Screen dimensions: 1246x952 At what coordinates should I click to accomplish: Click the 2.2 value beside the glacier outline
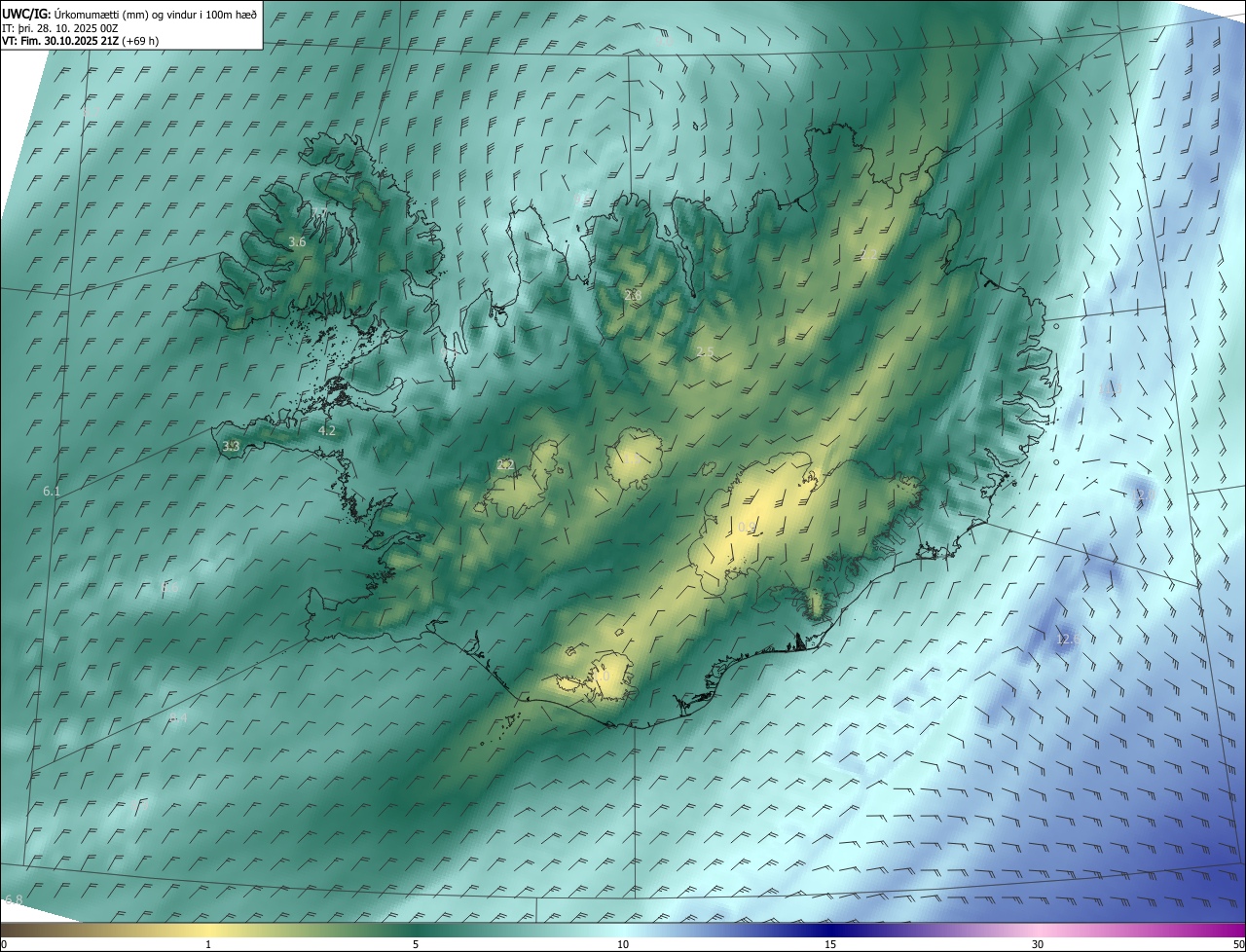pyautogui.click(x=505, y=464)
